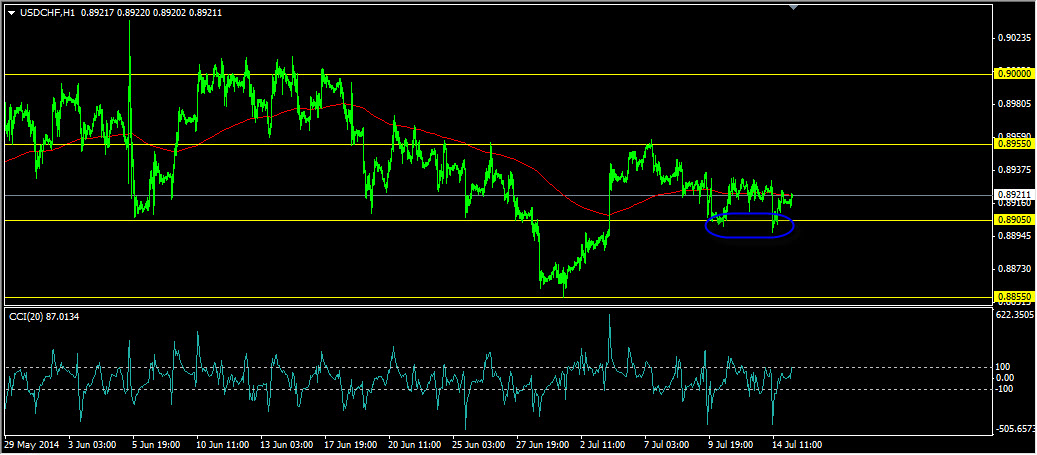The width and height of the screenshot is (1037, 455).
Task: Click the current price tag 0.89211
Action: coord(1013,195)
